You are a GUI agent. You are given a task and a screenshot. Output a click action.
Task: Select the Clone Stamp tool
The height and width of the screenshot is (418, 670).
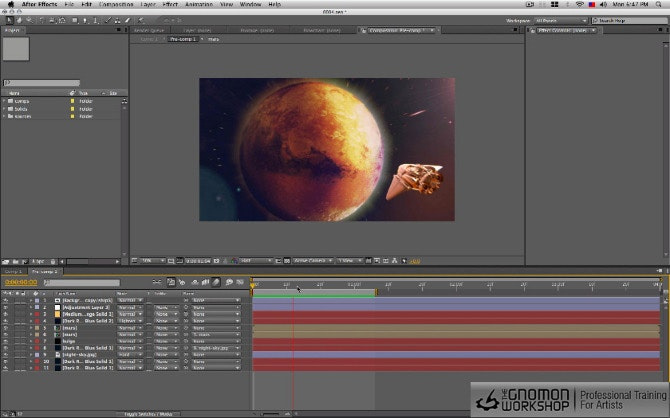[117, 20]
